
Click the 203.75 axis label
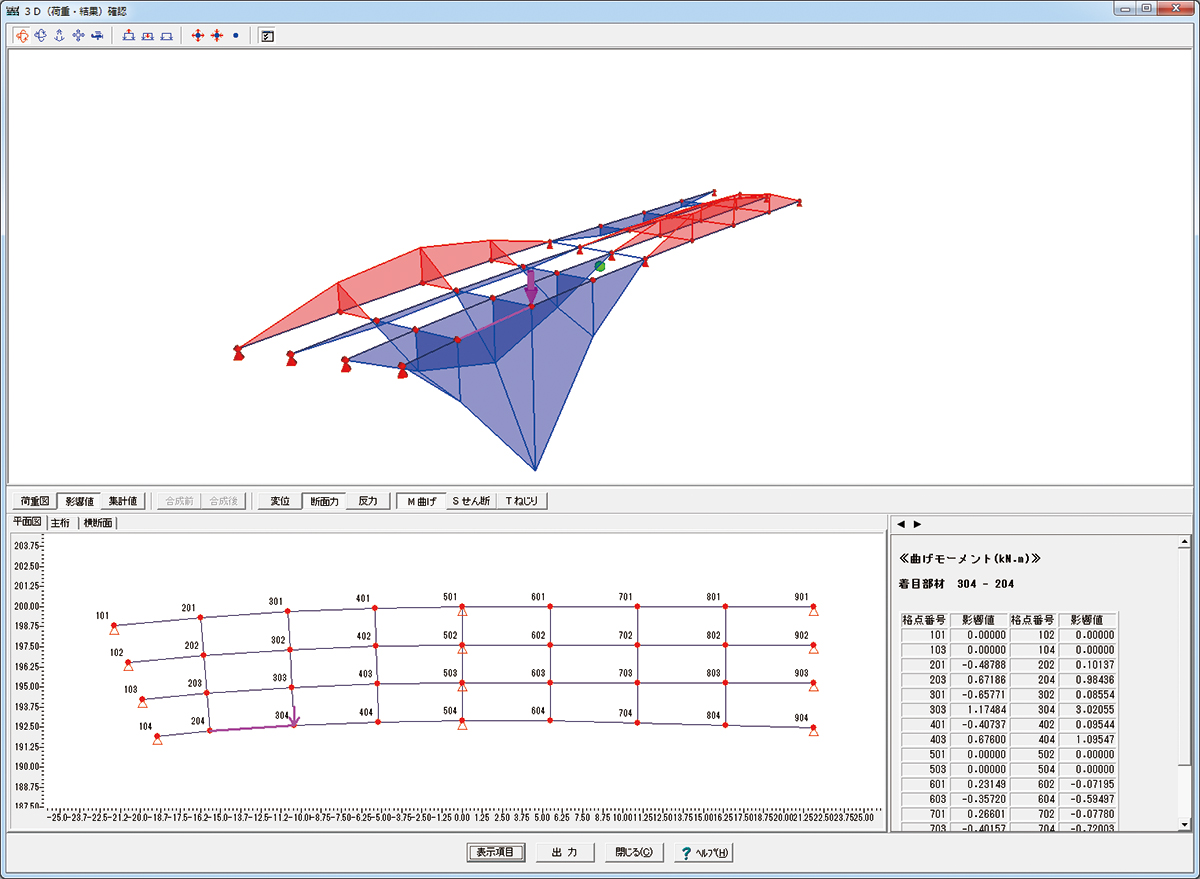pos(27,546)
